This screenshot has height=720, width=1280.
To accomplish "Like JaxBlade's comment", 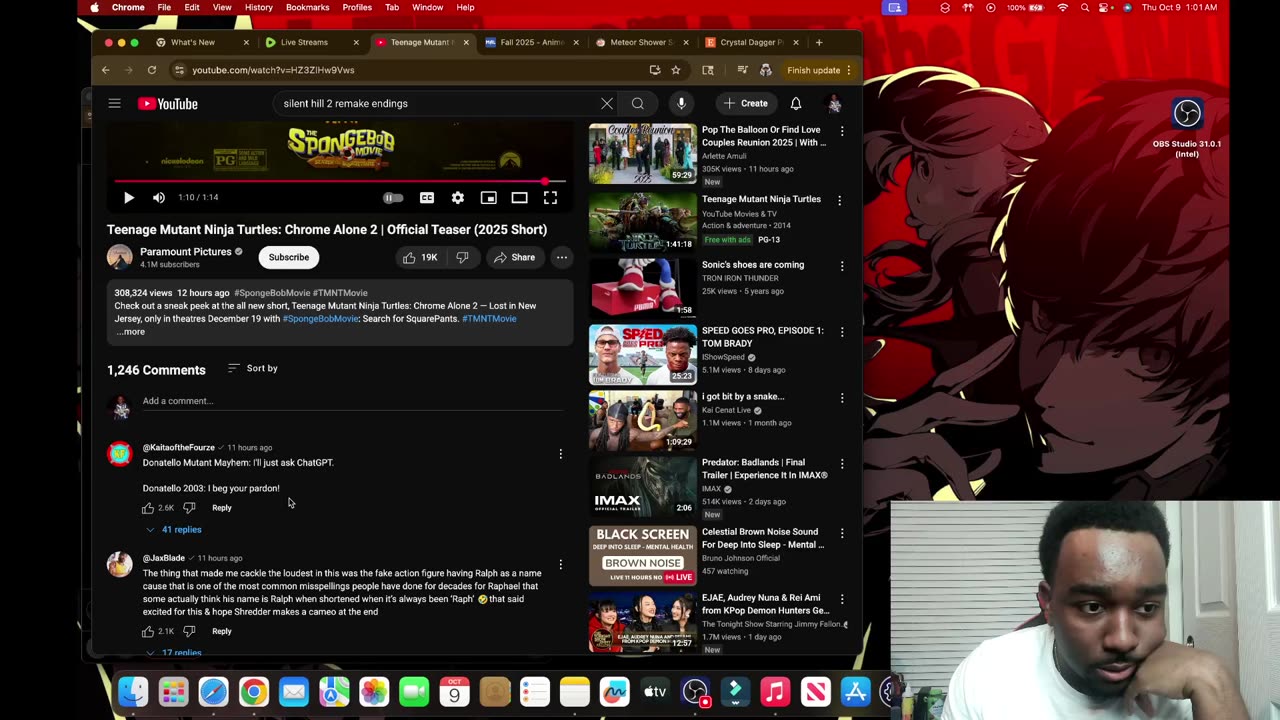I will [148, 632].
